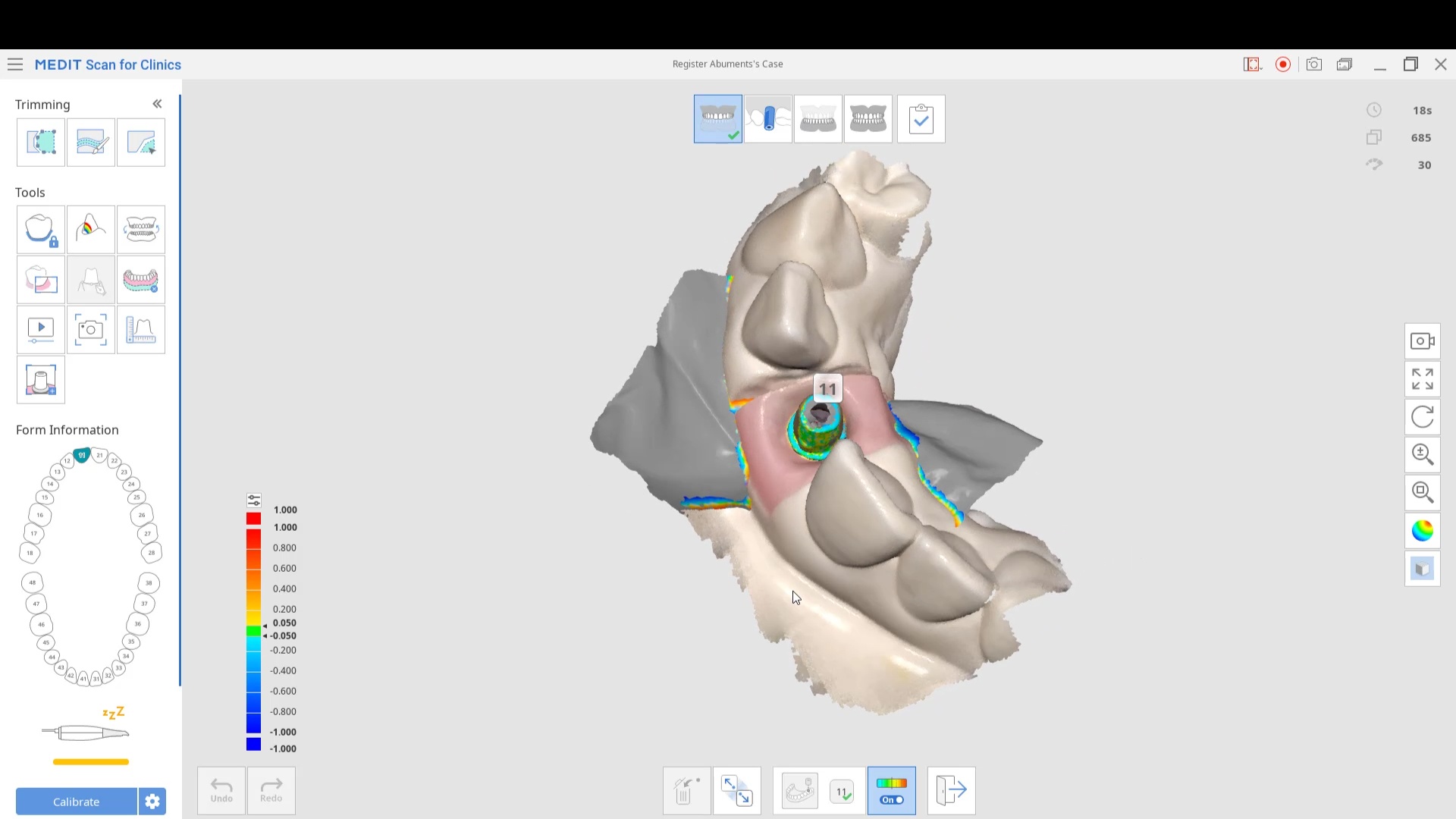Viewport: 1456px width, 819px height.
Task: Click the capture screenshot tool
Action: (x=91, y=330)
